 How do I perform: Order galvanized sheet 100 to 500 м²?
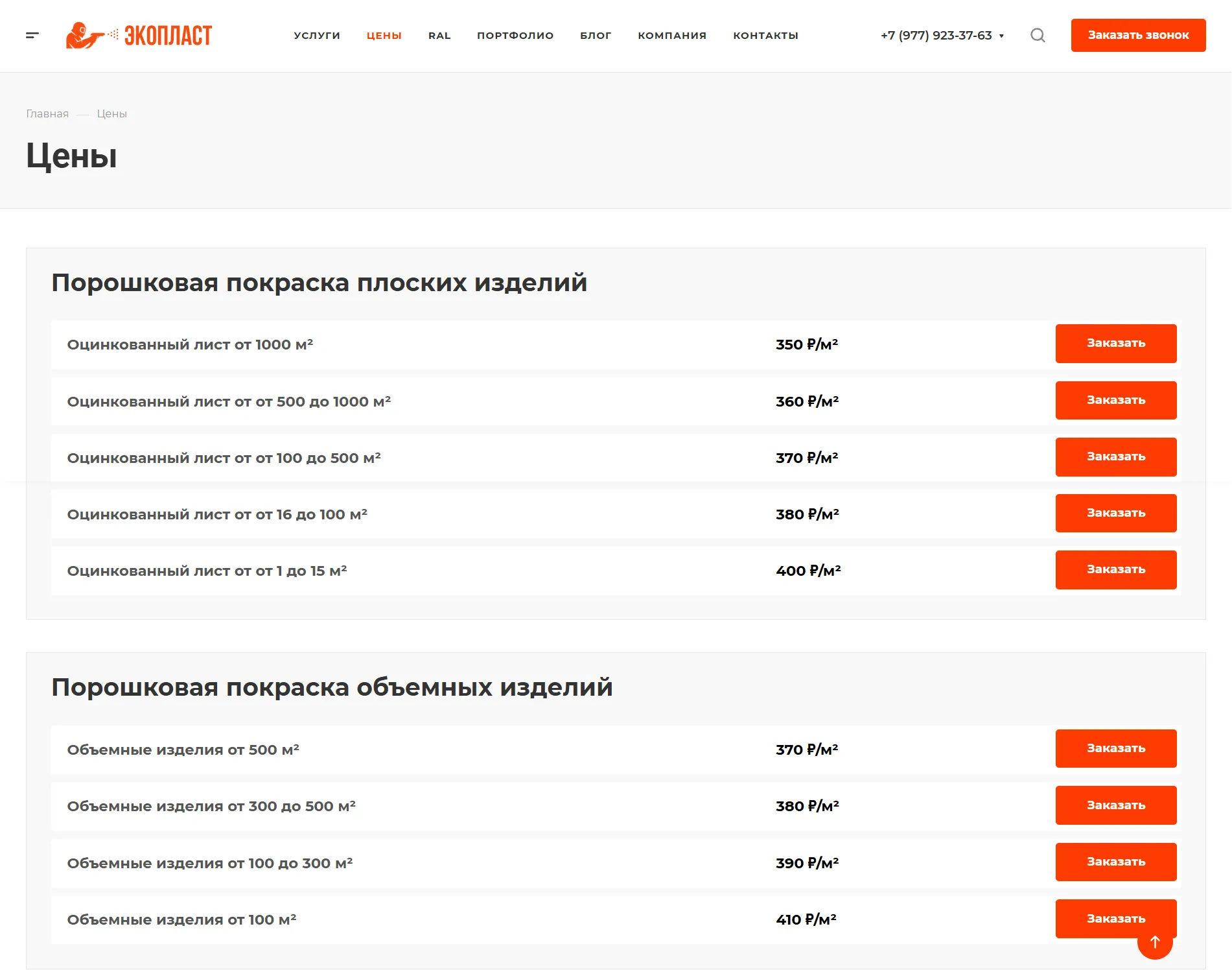[1115, 457]
